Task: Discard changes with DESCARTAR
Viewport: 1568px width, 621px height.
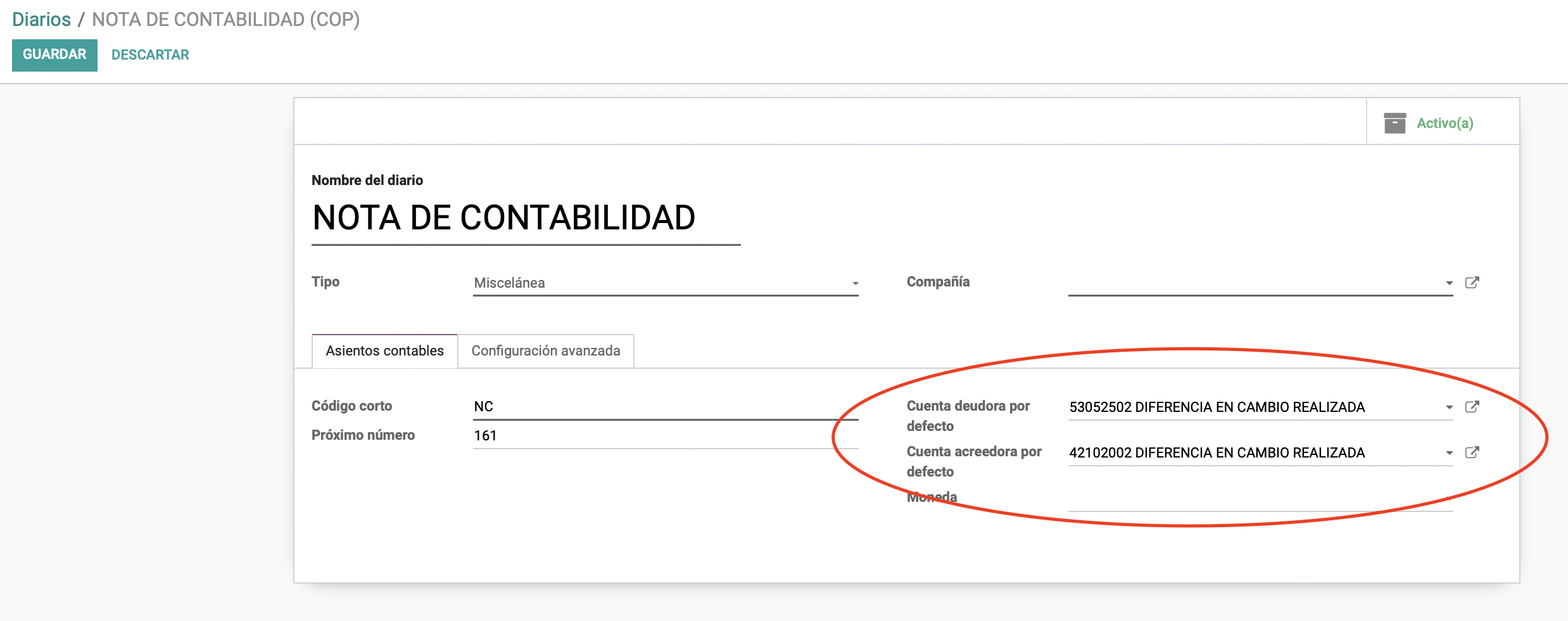Action: [150, 55]
